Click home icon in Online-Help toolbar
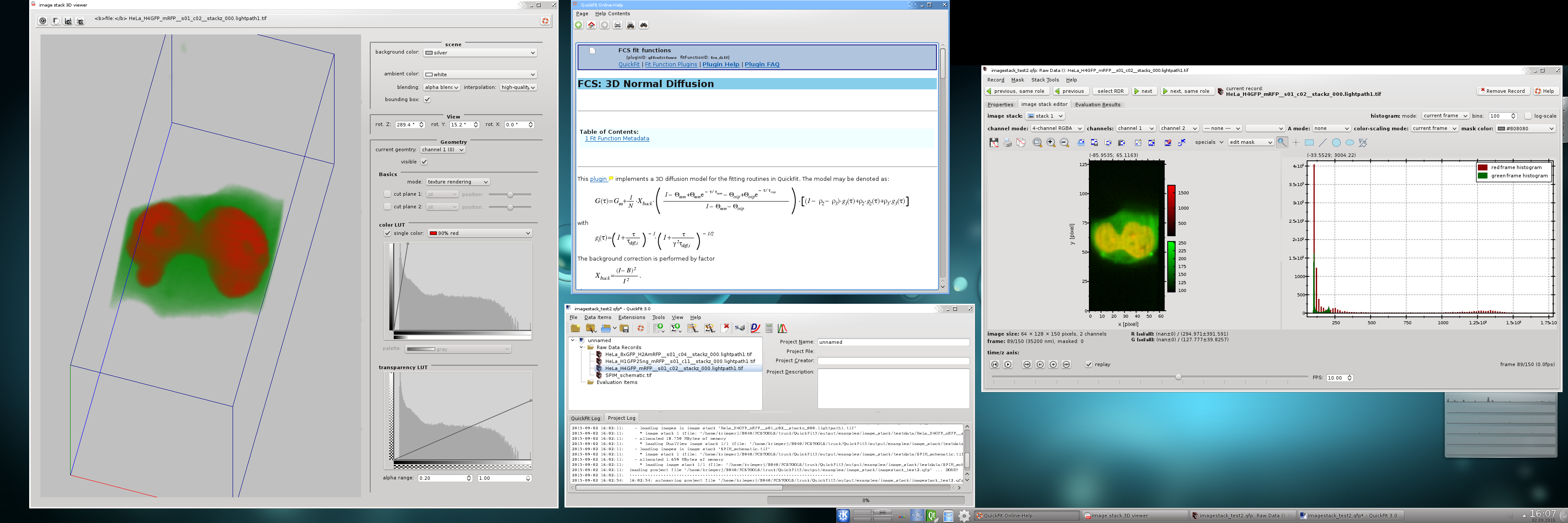This screenshot has height=523, width=1568. (x=591, y=25)
